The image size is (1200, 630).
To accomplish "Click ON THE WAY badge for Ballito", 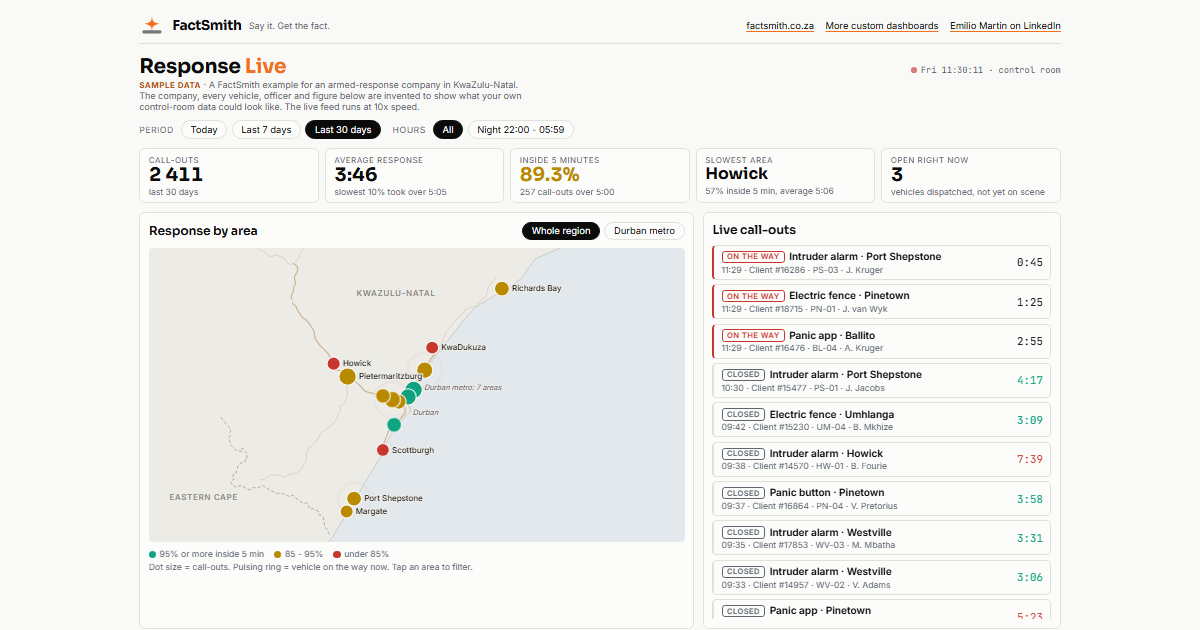I will (753, 335).
